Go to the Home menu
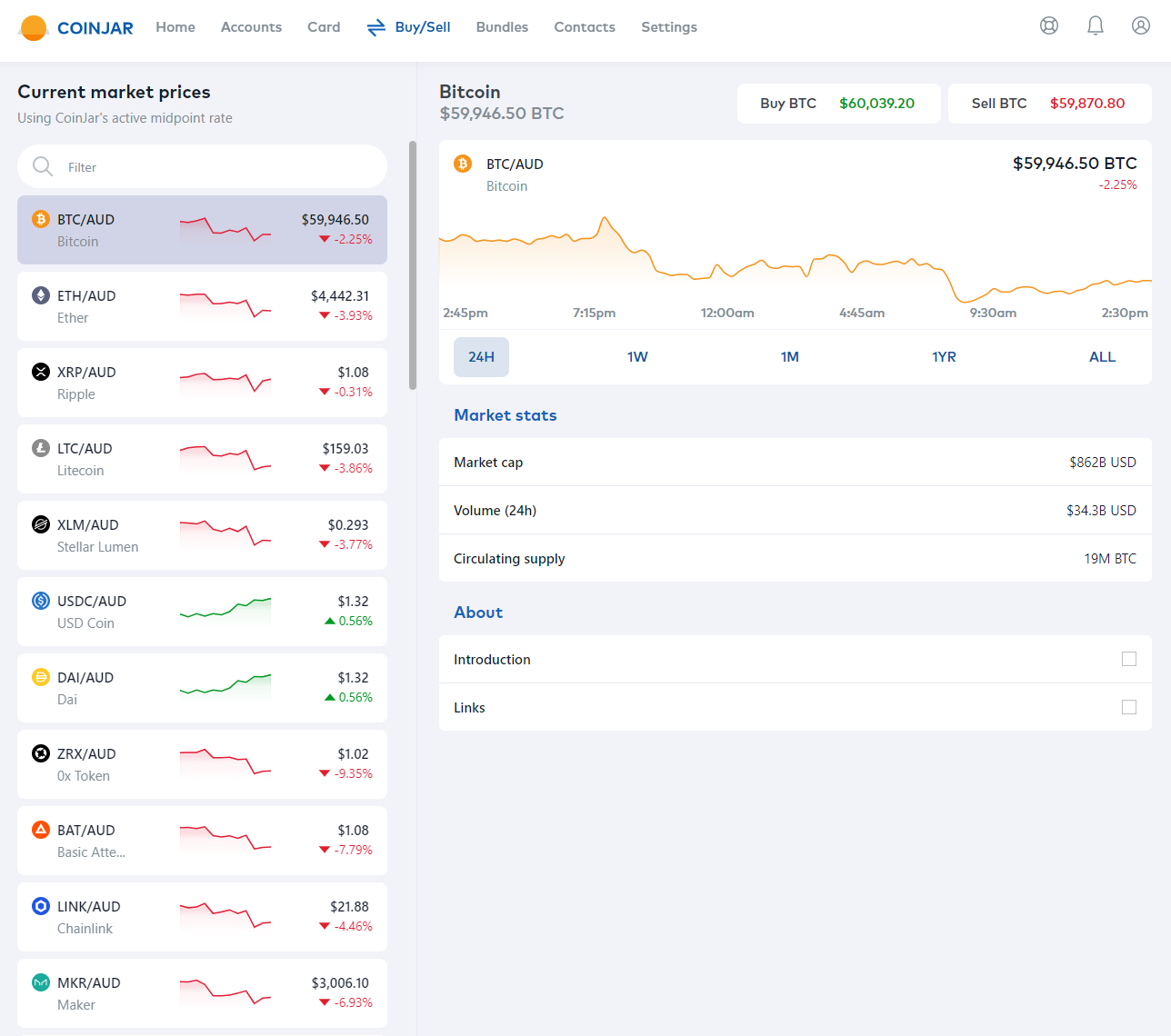The width and height of the screenshot is (1171, 1036). point(175,27)
